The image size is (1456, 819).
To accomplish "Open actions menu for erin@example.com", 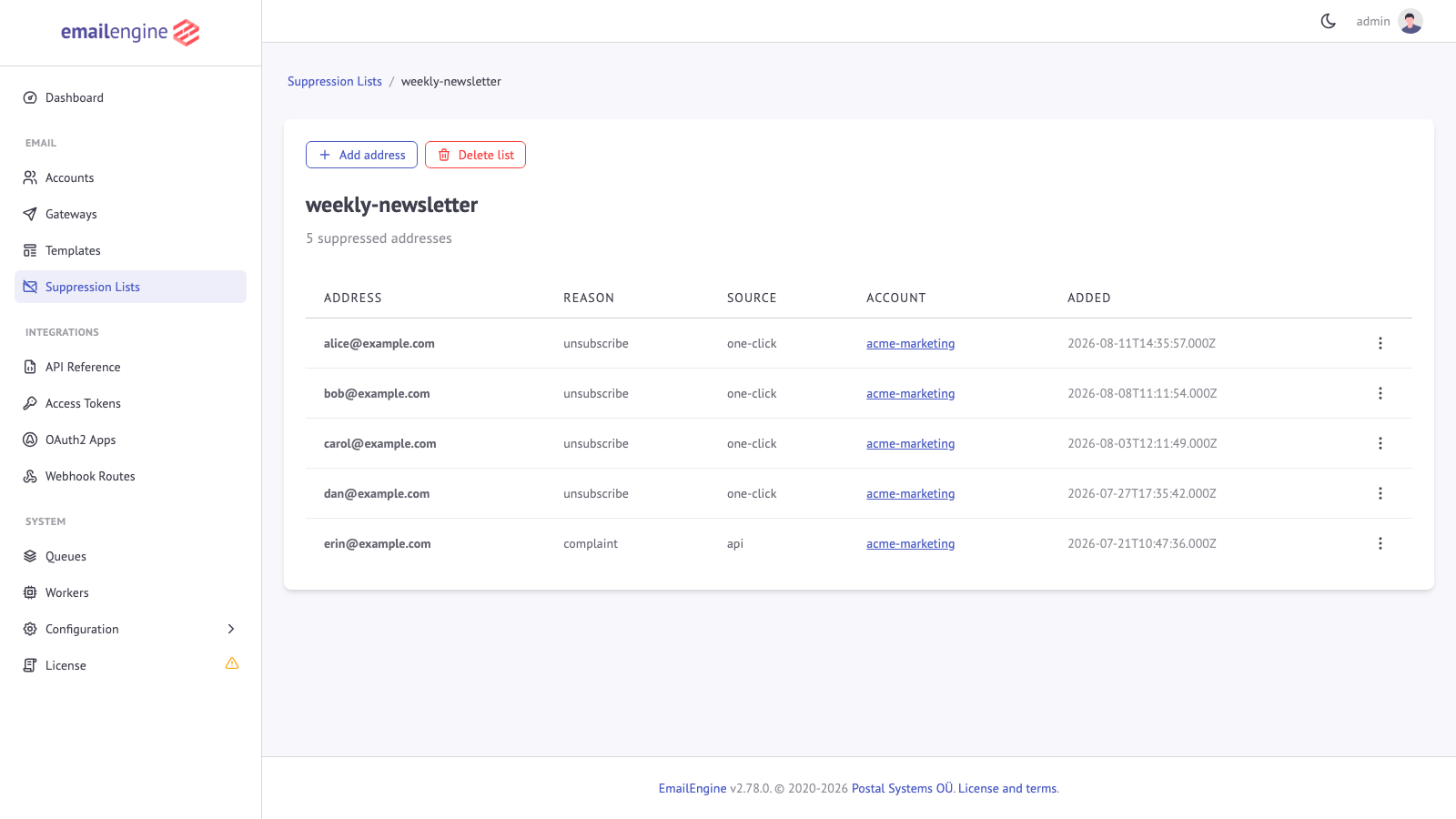I will coord(1380,543).
